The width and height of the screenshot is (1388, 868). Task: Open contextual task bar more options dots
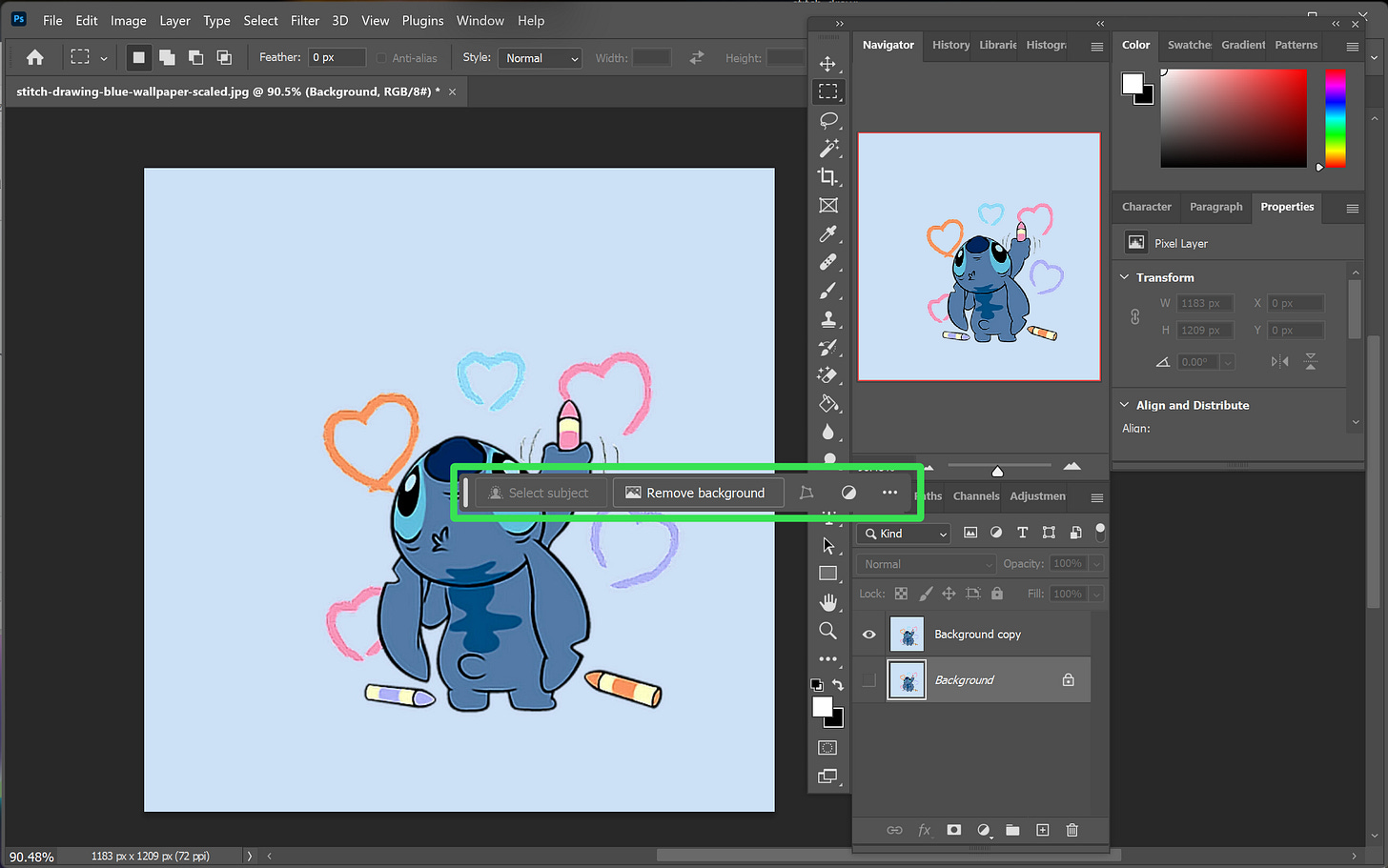889,493
